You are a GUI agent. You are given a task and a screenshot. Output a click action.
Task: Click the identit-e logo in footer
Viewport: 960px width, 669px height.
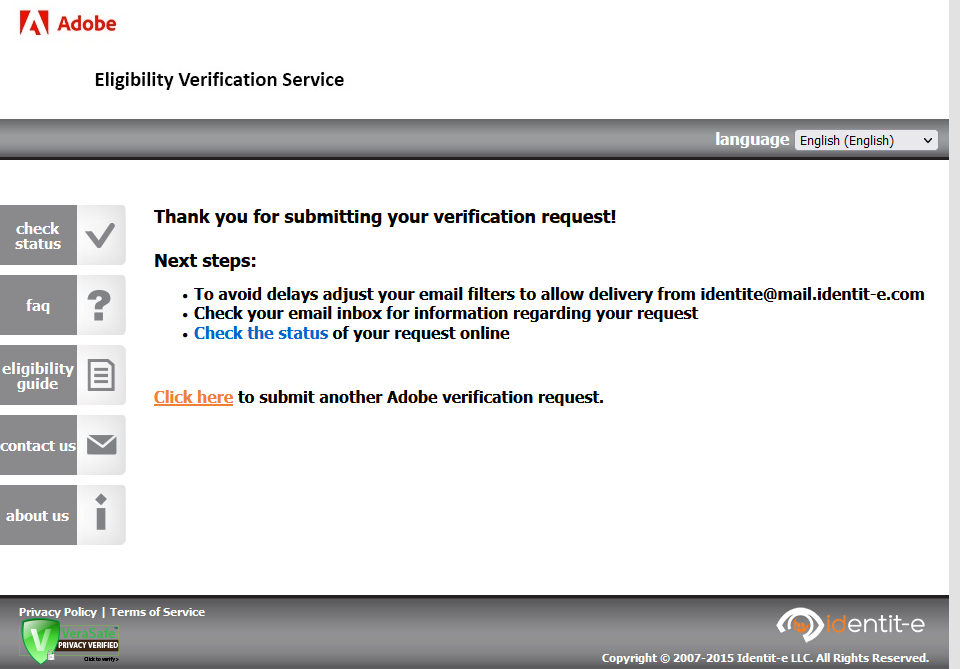tap(851, 624)
